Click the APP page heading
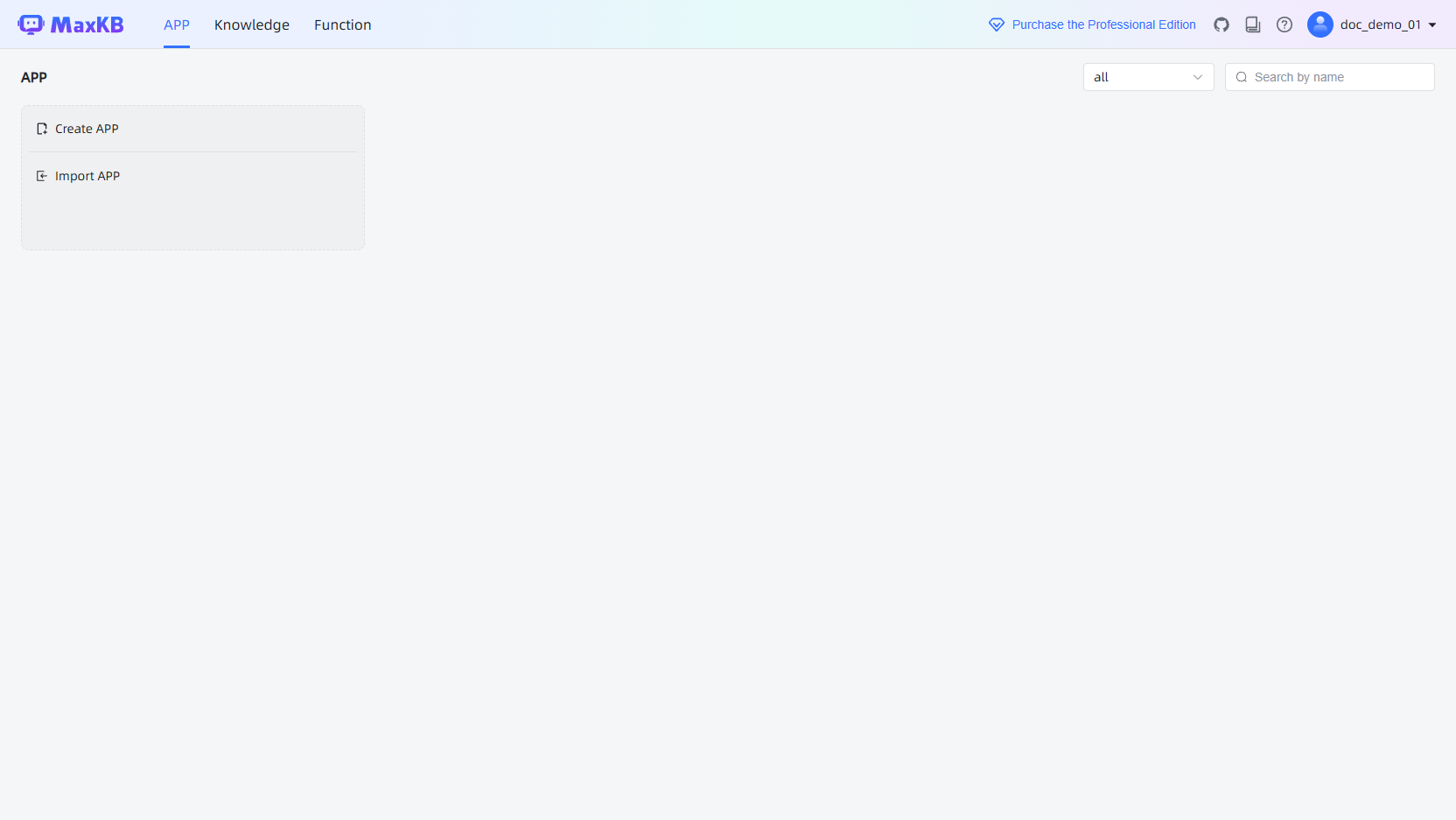The height and width of the screenshot is (820, 1456). pos(34,77)
